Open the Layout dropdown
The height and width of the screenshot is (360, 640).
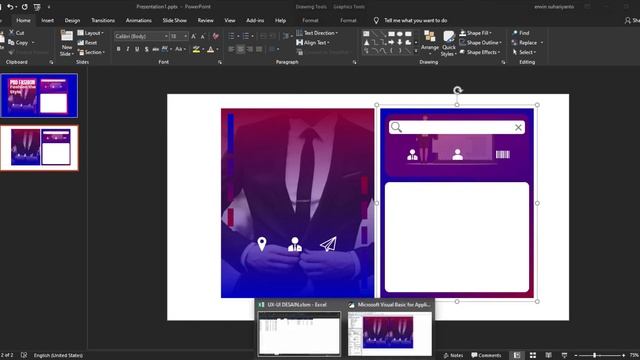click(91, 33)
